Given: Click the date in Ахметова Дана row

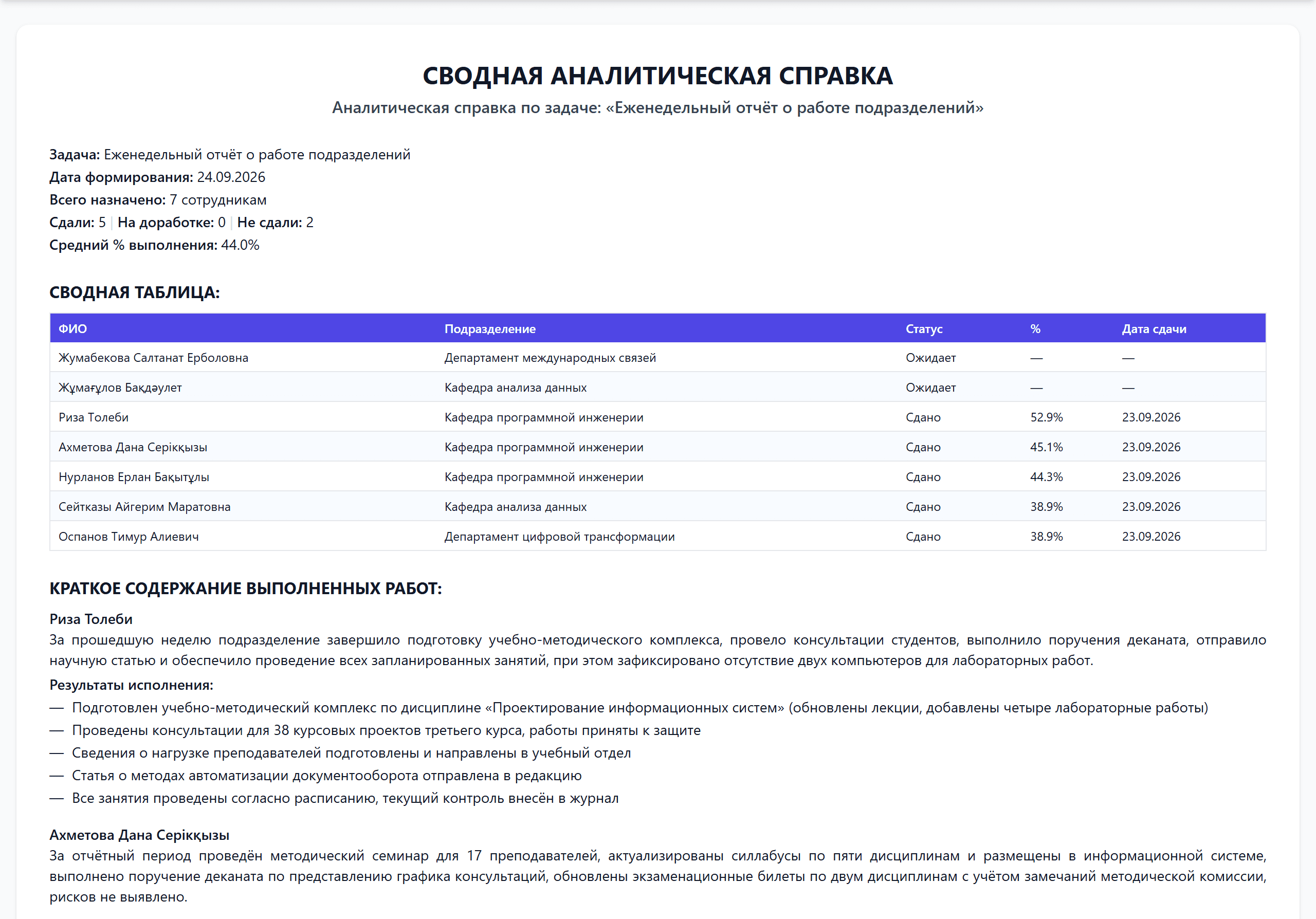Looking at the screenshot, I should (1151, 447).
